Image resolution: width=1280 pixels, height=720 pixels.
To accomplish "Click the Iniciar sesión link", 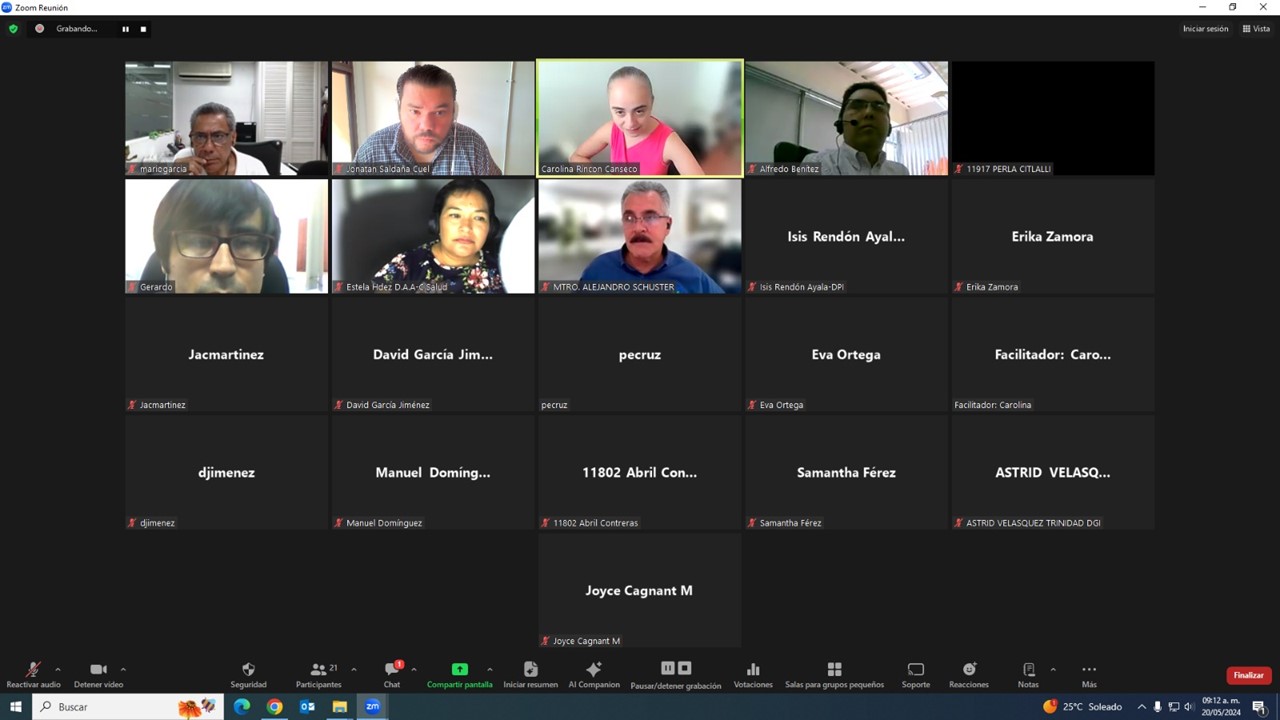I will (1205, 29).
